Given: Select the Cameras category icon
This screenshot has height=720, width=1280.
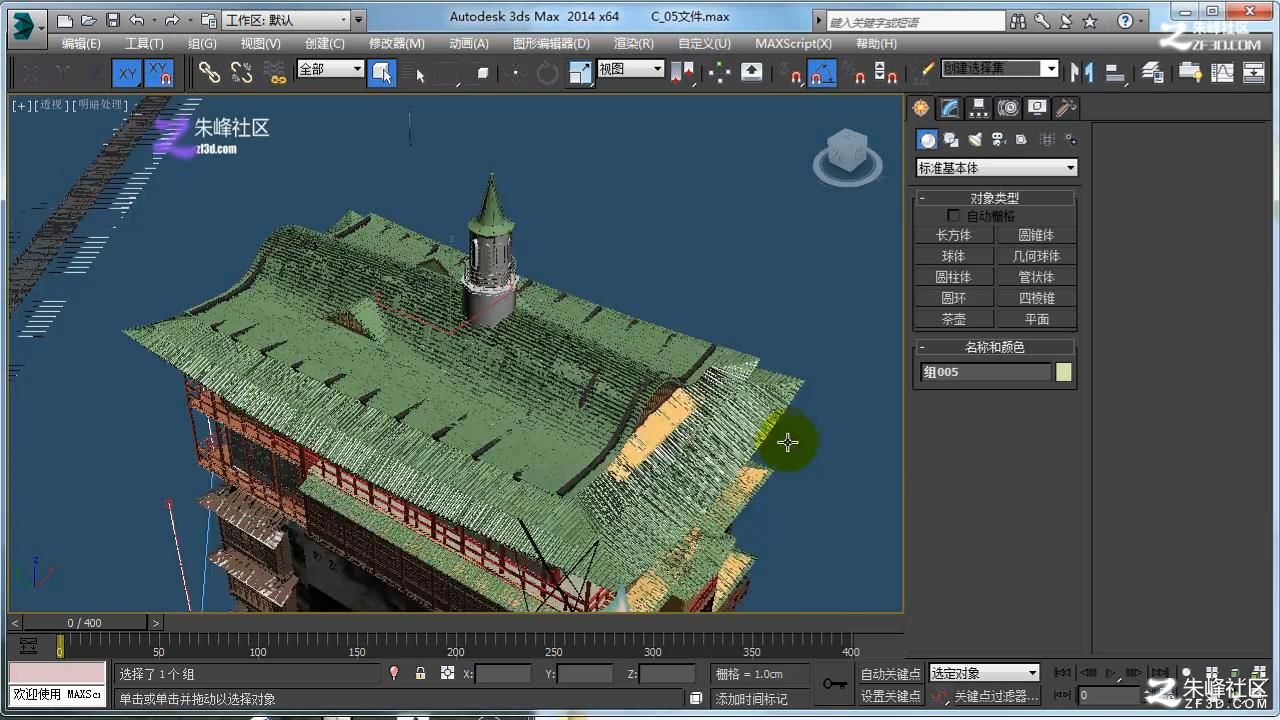Looking at the screenshot, I should (997, 140).
